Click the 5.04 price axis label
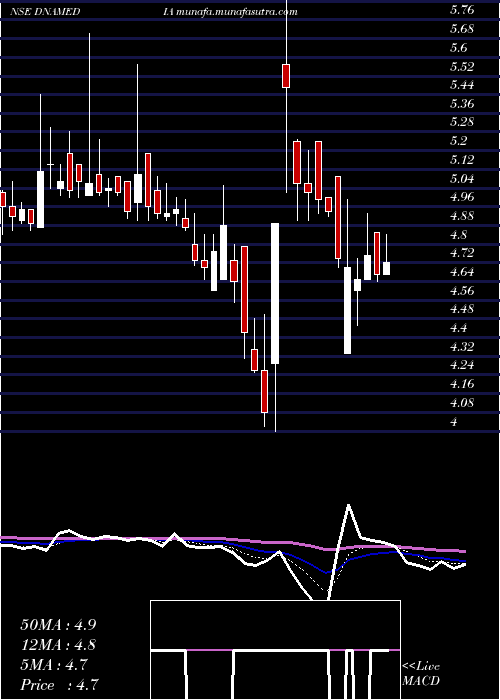500x700 pixels. (x=462, y=179)
